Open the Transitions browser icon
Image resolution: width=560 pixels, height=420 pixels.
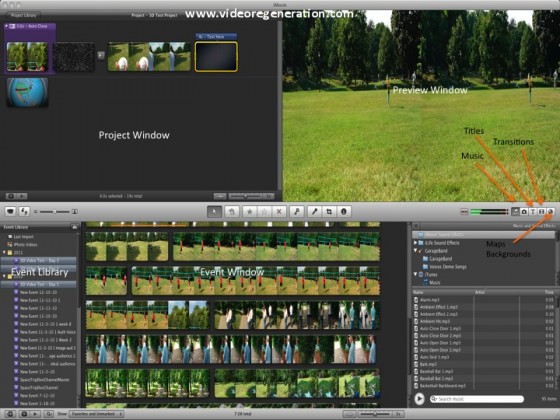(541, 211)
